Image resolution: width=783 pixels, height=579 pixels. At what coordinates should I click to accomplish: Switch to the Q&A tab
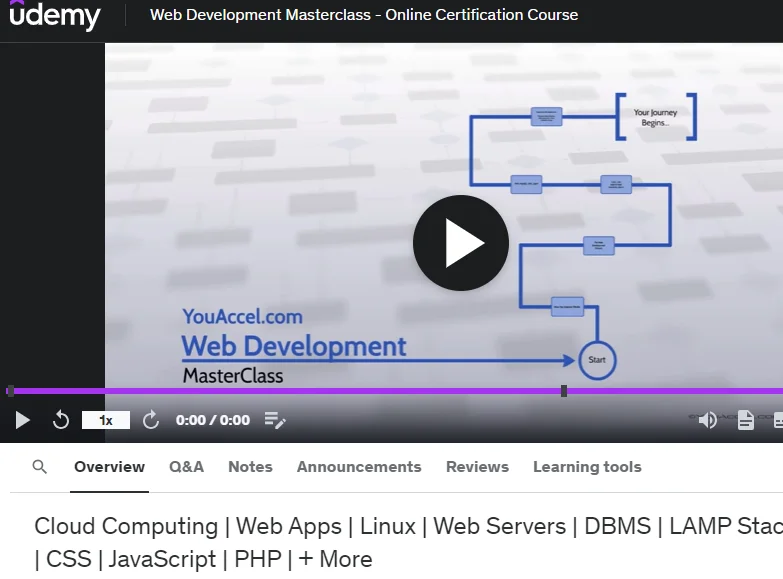(186, 467)
